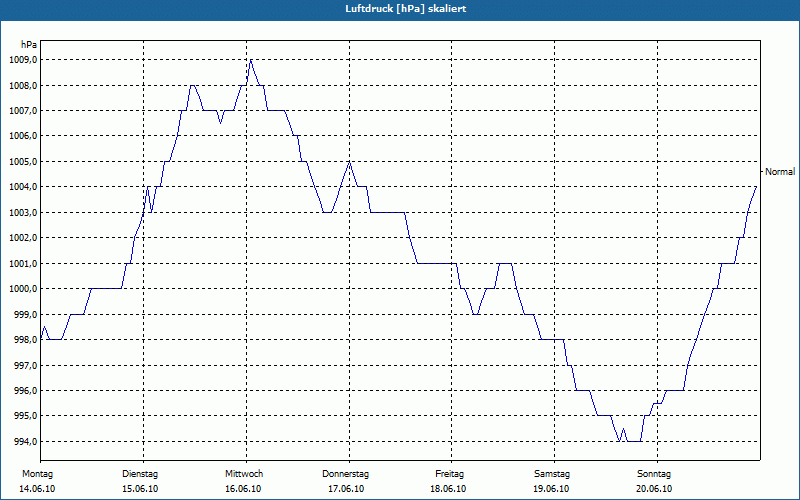Select the Dienstag day label
Image resolution: width=800 pixels, height=500 pixels.
(x=140, y=474)
